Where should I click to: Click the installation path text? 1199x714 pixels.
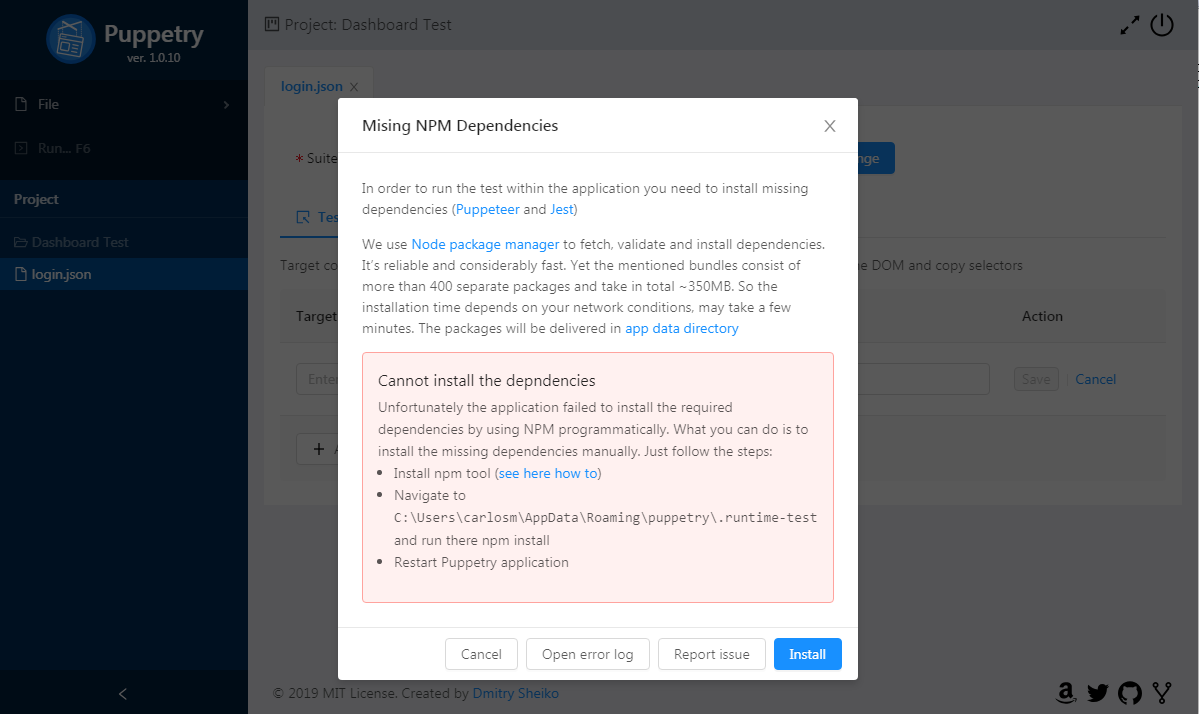(x=605, y=518)
